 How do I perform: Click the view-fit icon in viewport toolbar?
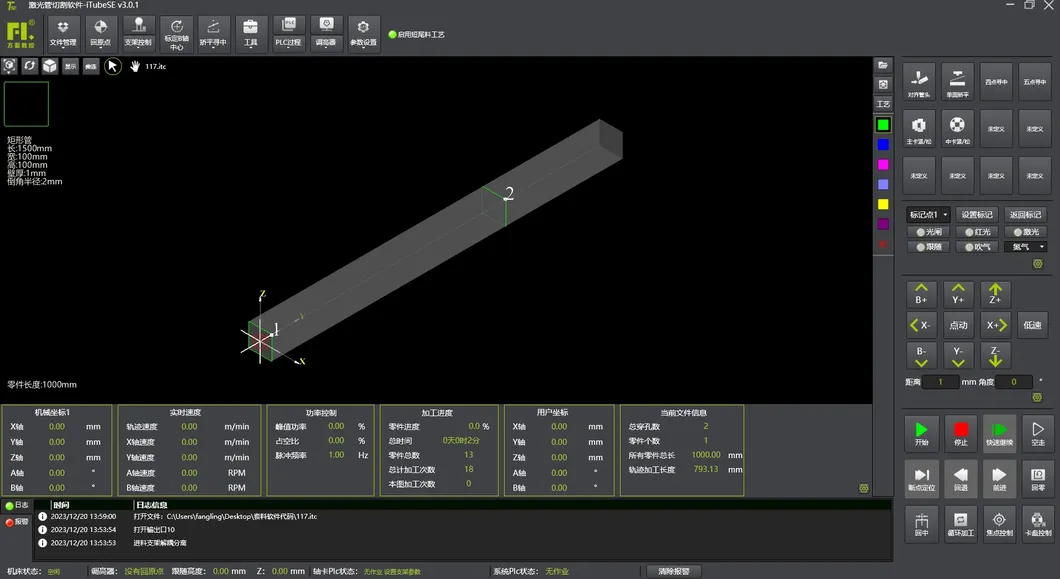9,66
